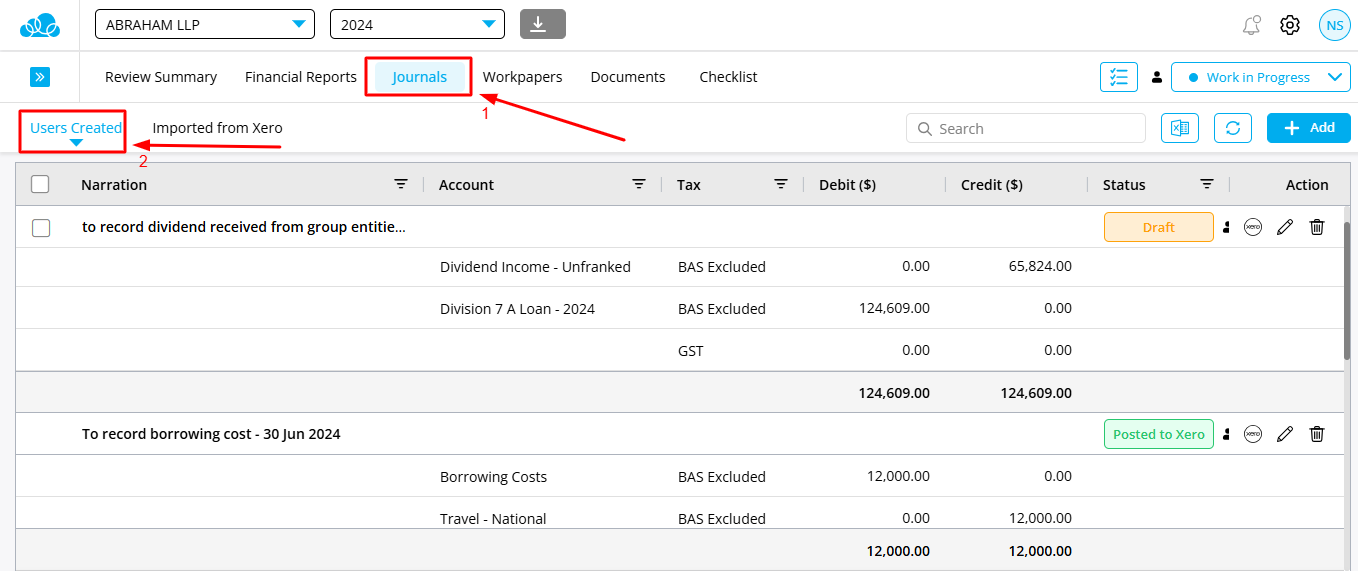Screen dimensions: 1358x571
Task: Open the 2024 year dropdown
Action: pos(417,24)
